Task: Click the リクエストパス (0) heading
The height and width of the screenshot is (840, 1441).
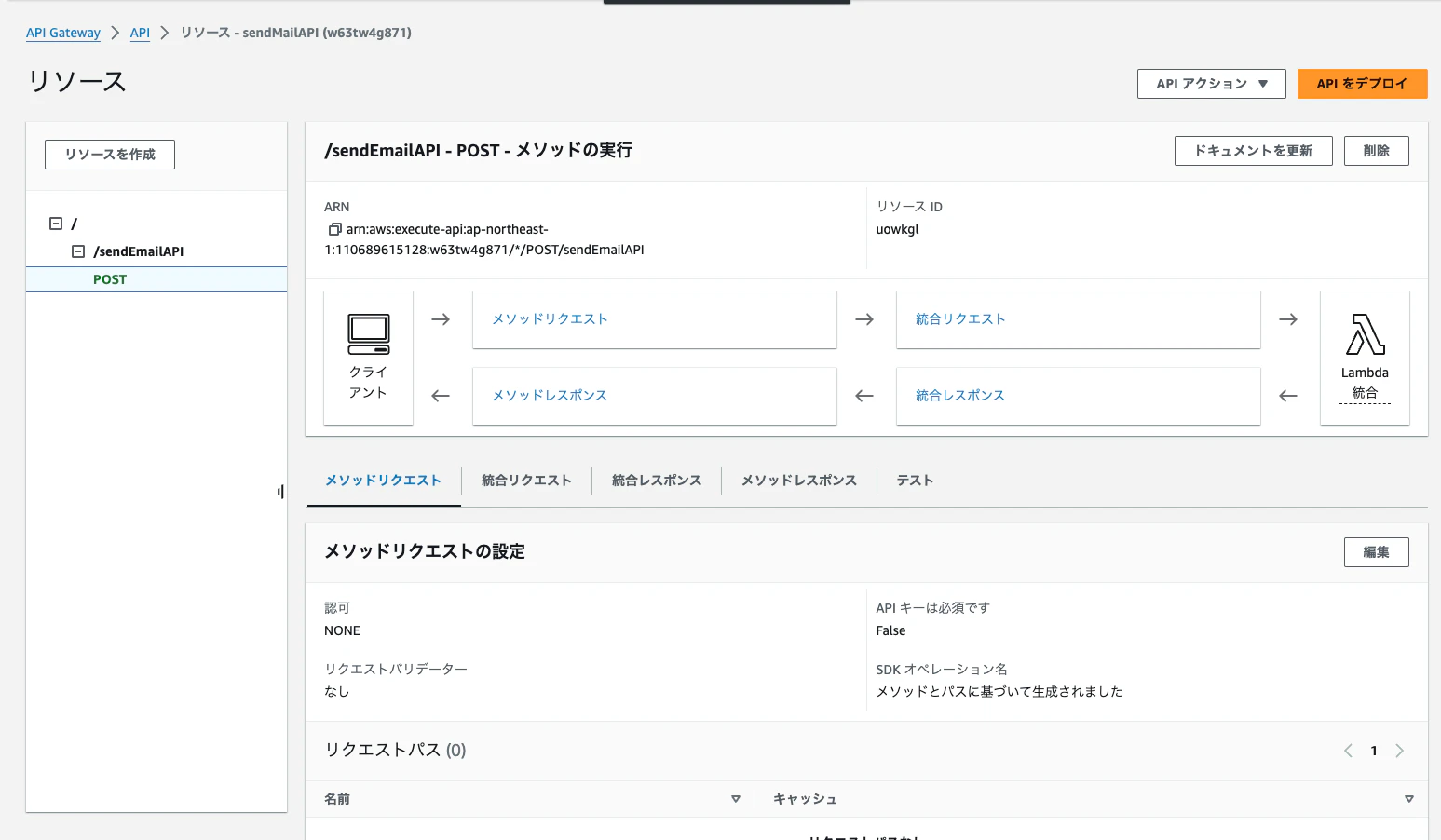Action: [395, 750]
